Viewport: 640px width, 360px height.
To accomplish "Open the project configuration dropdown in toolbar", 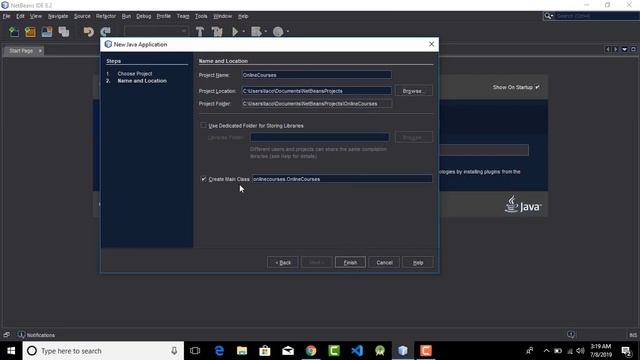I will 156,31.
